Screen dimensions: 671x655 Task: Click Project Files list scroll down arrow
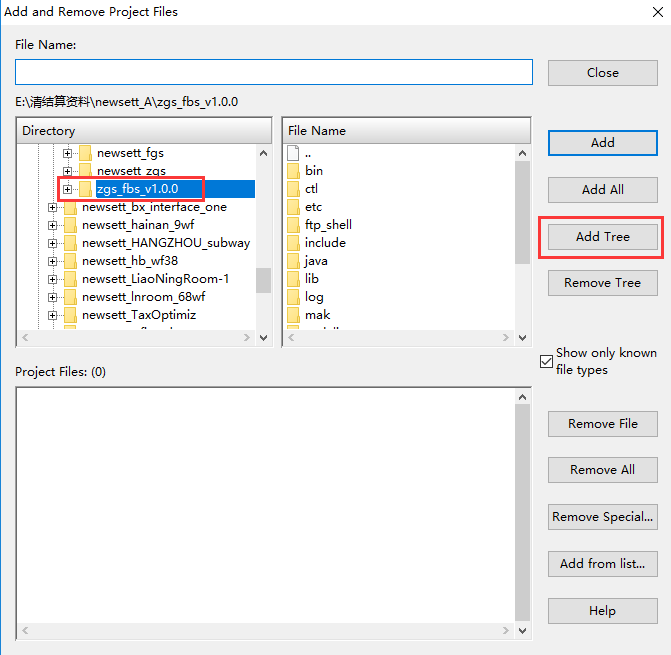click(523, 631)
